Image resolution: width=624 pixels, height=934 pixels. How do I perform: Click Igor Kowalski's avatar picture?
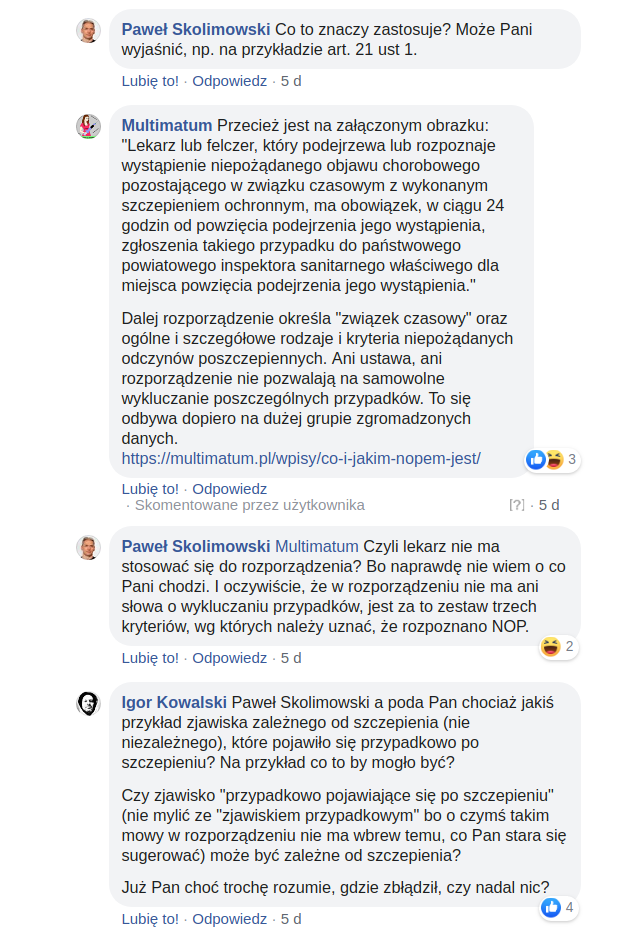click(89, 703)
